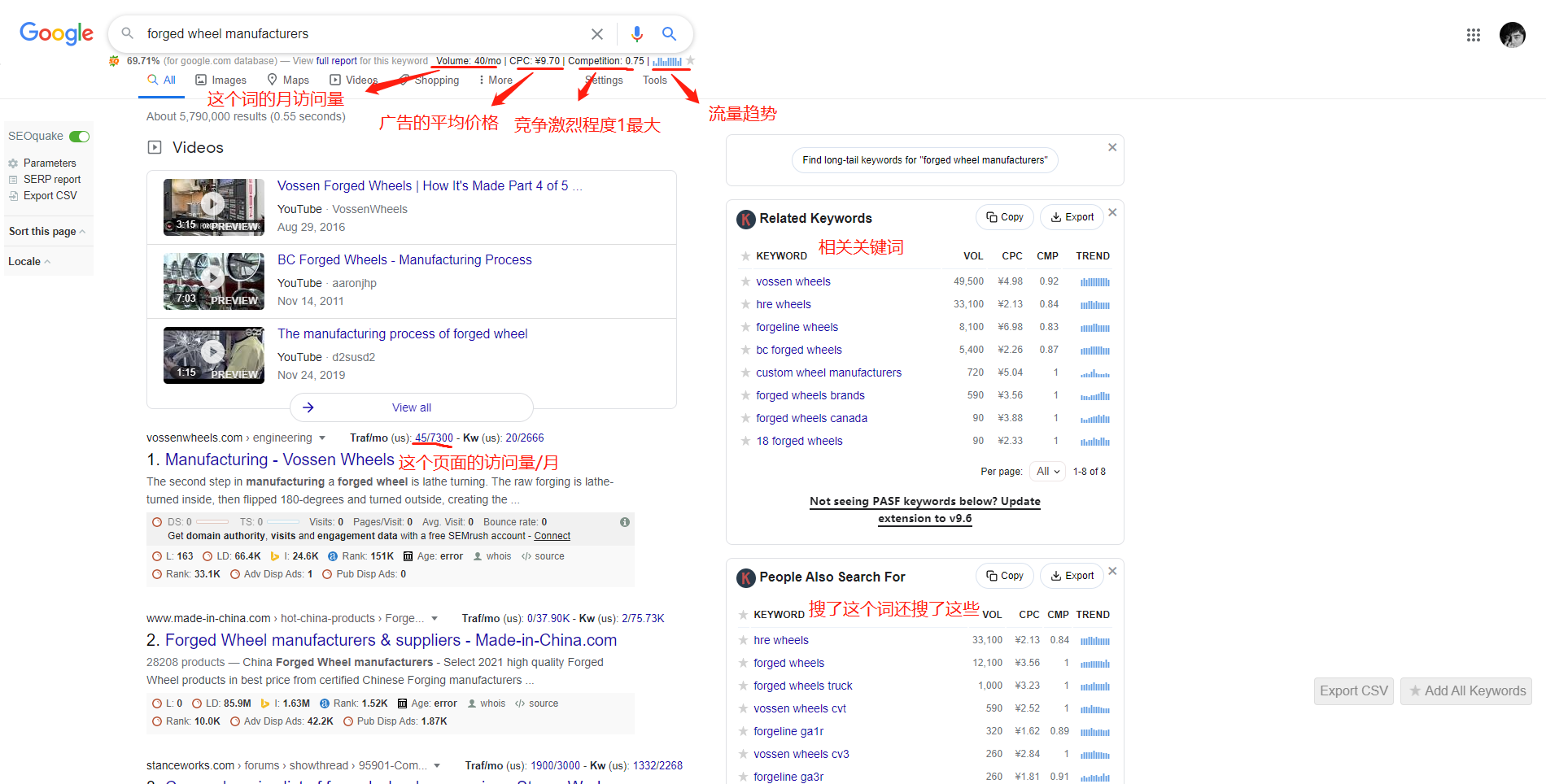Switch to the Shopping tab
This screenshot has width=1546, height=784.
(x=429, y=81)
